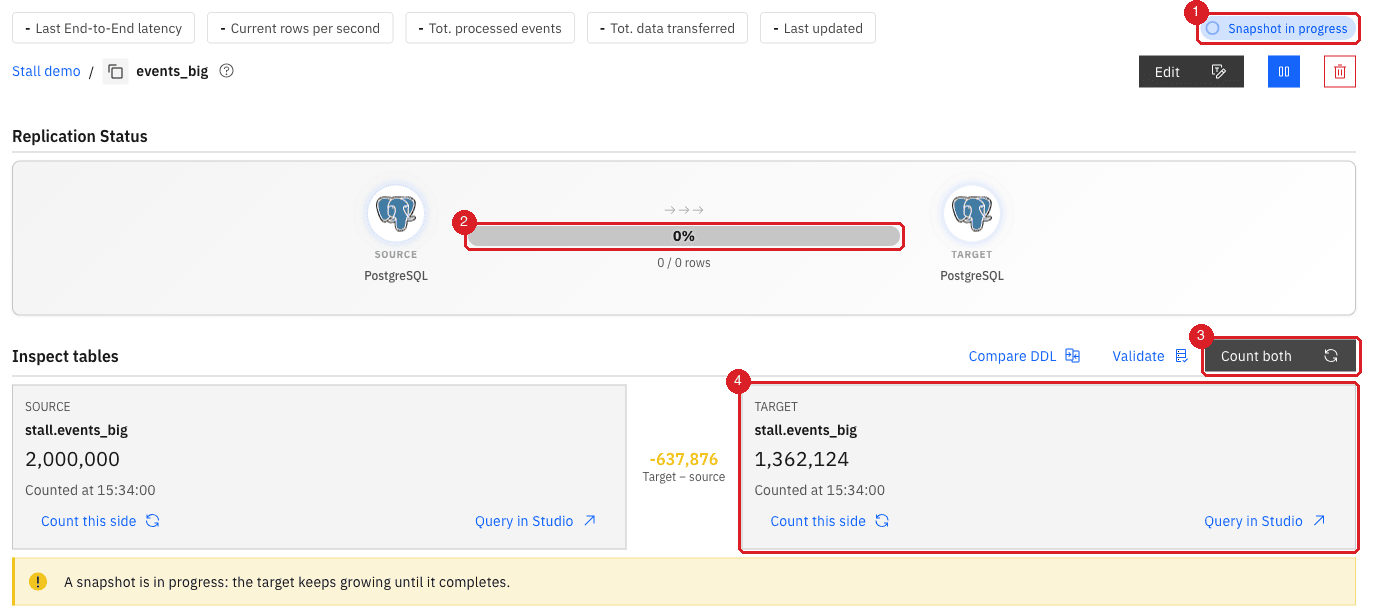The height and width of the screenshot is (610, 1380).
Task: Click the Validate checklist icon
Action: (x=1181, y=356)
